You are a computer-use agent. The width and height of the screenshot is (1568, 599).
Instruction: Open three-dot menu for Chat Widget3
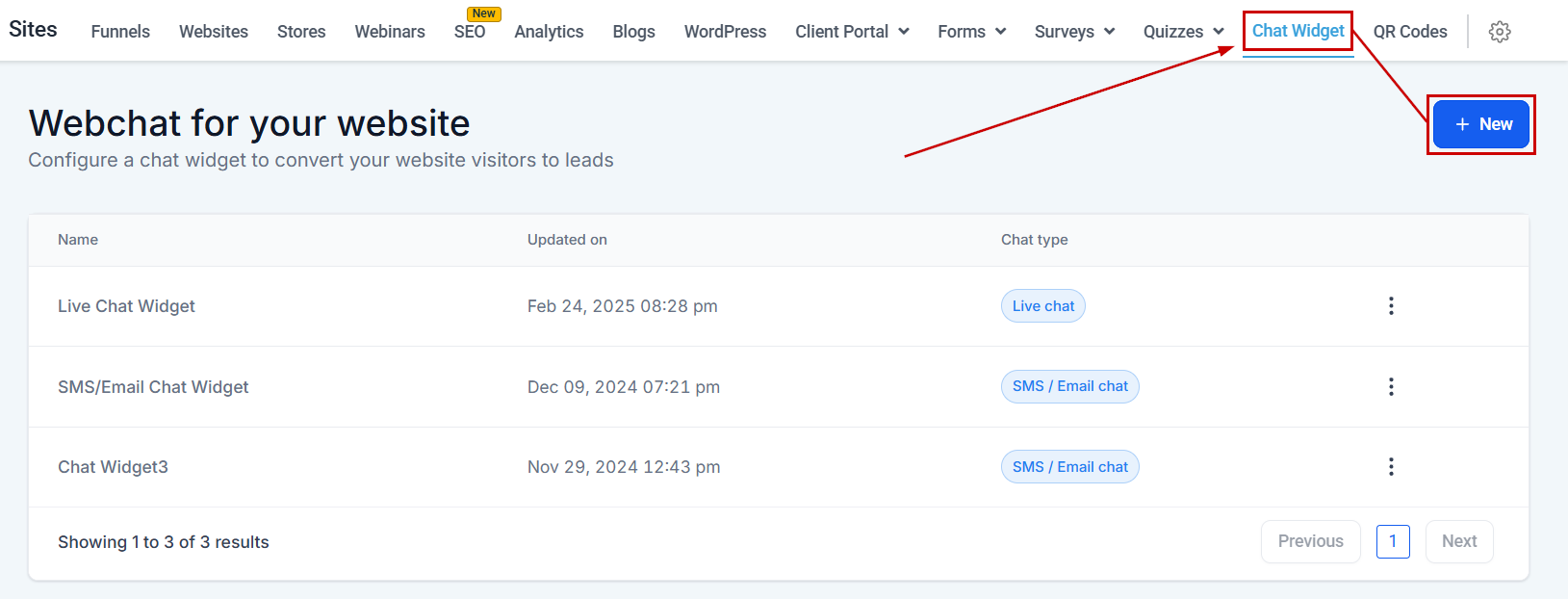pos(1391,467)
